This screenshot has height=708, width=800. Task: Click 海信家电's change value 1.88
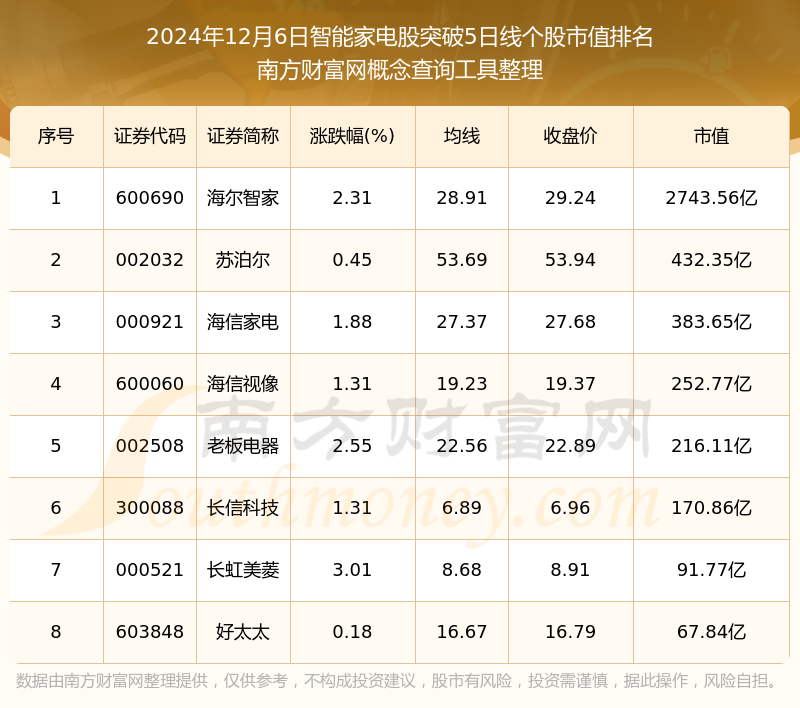coord(352,322)
